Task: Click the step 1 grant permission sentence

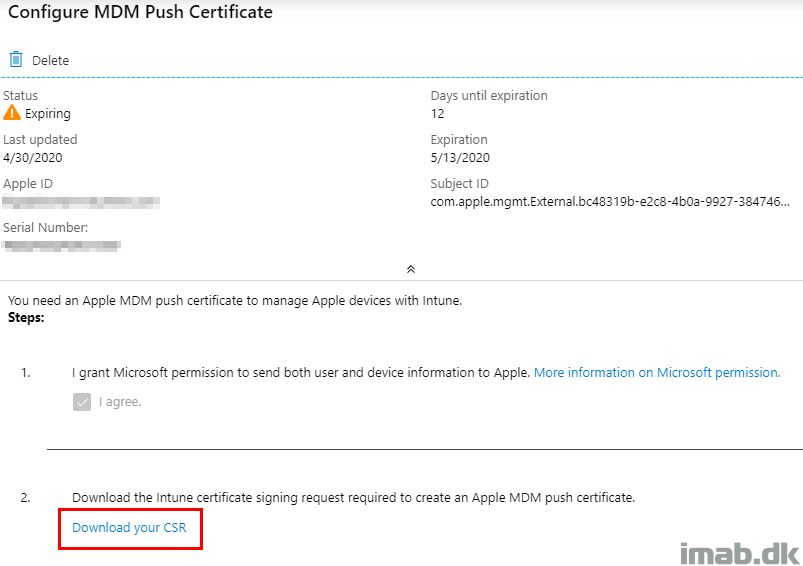Action: point(300,372)
